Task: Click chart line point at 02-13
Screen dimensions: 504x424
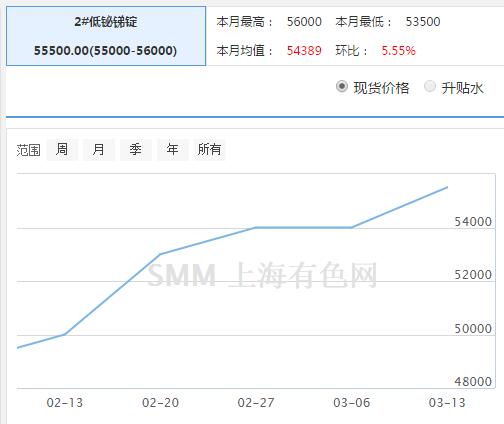Action: [x=65, y=334]
